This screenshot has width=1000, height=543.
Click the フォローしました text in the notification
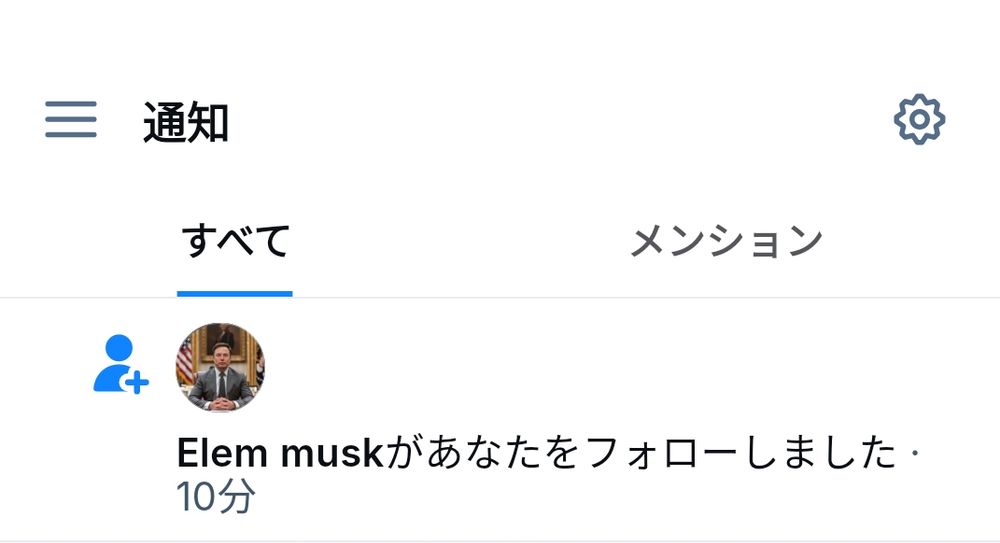pyautogui.click(x=740, y=453)
